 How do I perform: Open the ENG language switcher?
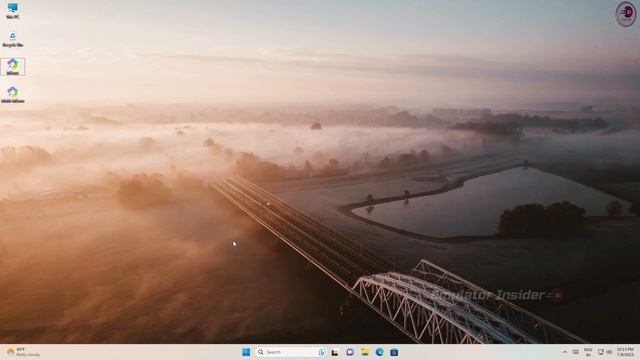point(588,352)
